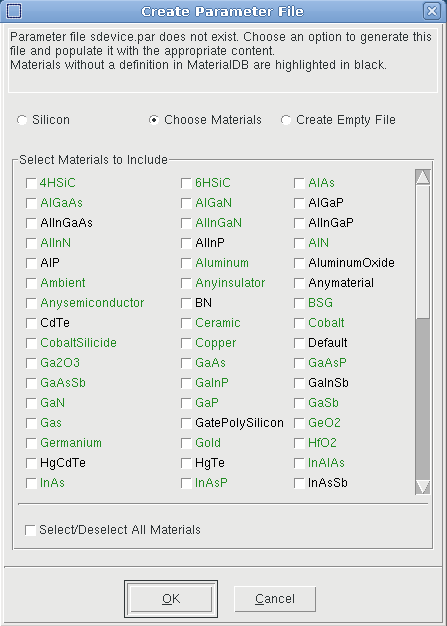Include Ceramic material

click(186, 323)
